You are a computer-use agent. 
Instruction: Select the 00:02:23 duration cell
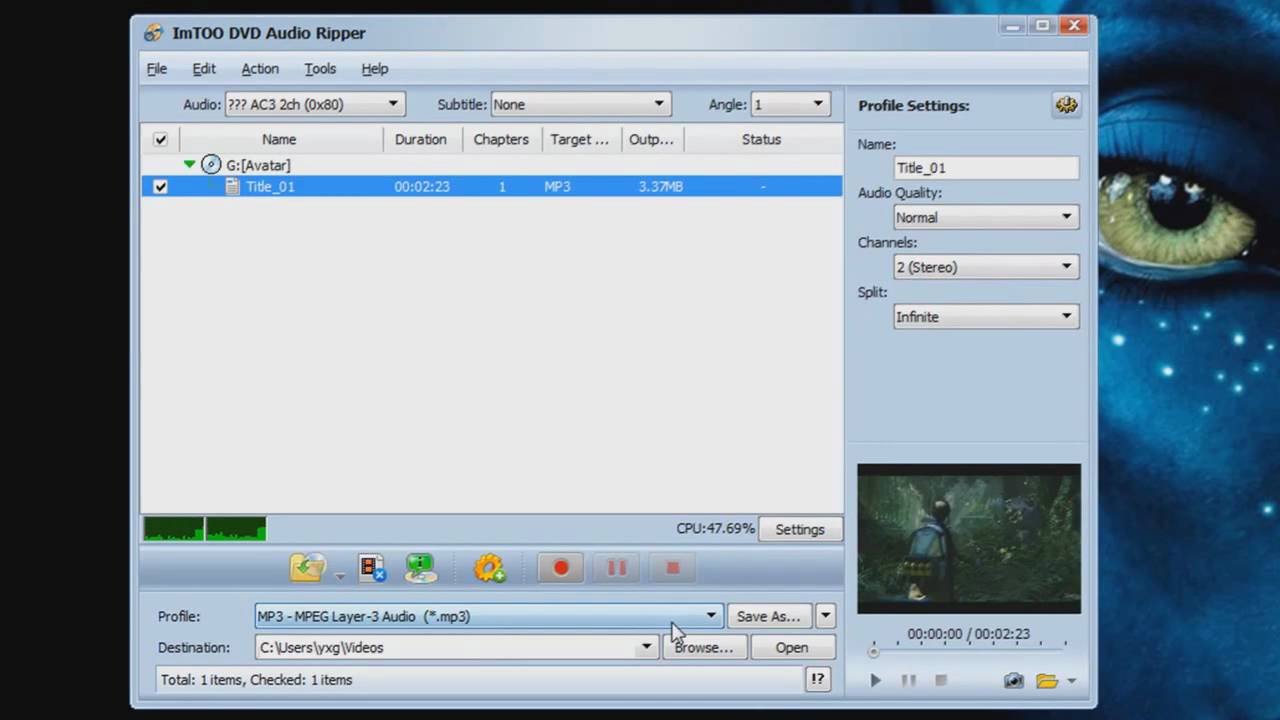point(422,186)
